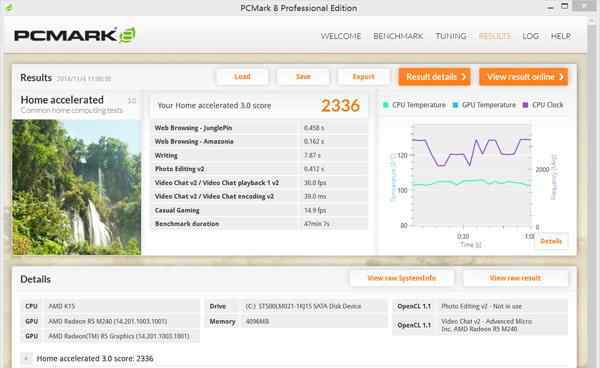Click the Load button

pyautogui.click(x=242, y=77)
